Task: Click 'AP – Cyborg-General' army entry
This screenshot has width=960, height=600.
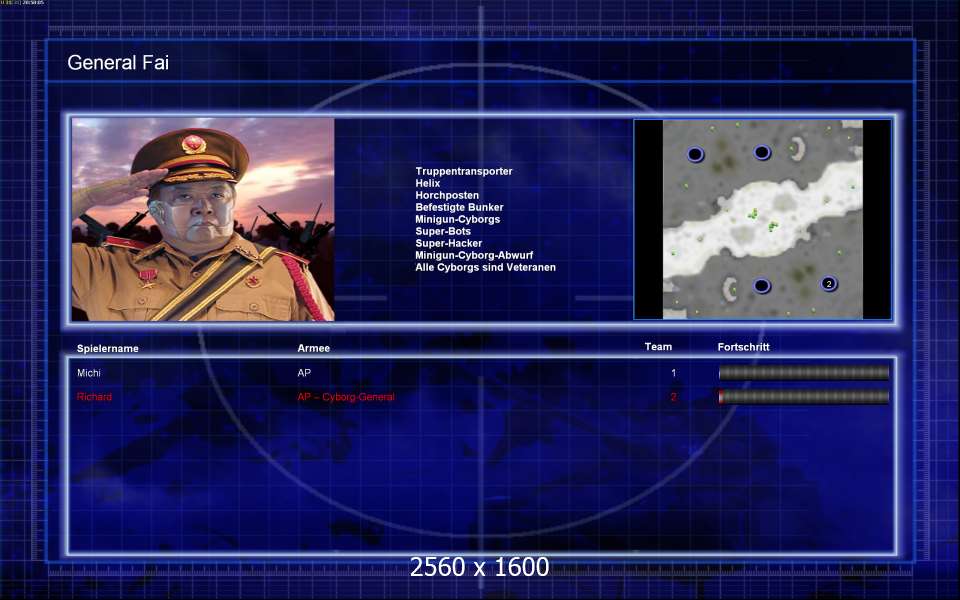Action: 346,397
